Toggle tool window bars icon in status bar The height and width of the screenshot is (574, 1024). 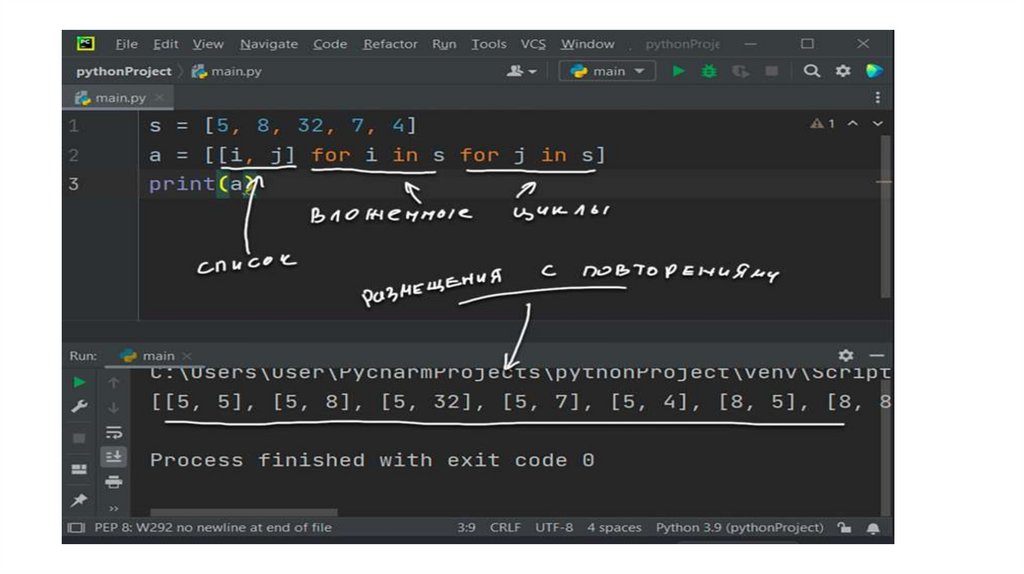click(76, 528)
